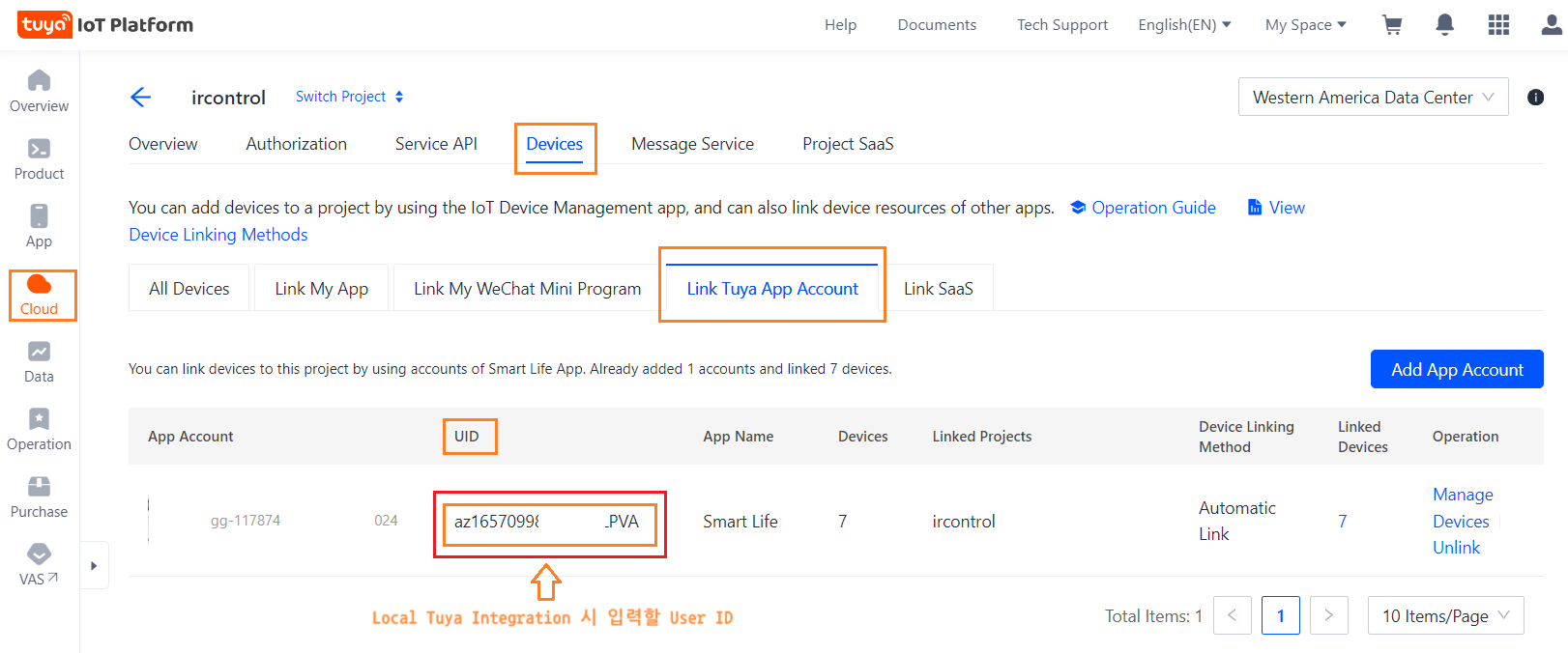Click the linked devices count 7
Viewport: 1568px width, 653px height.
click(x=1342, y=522)
